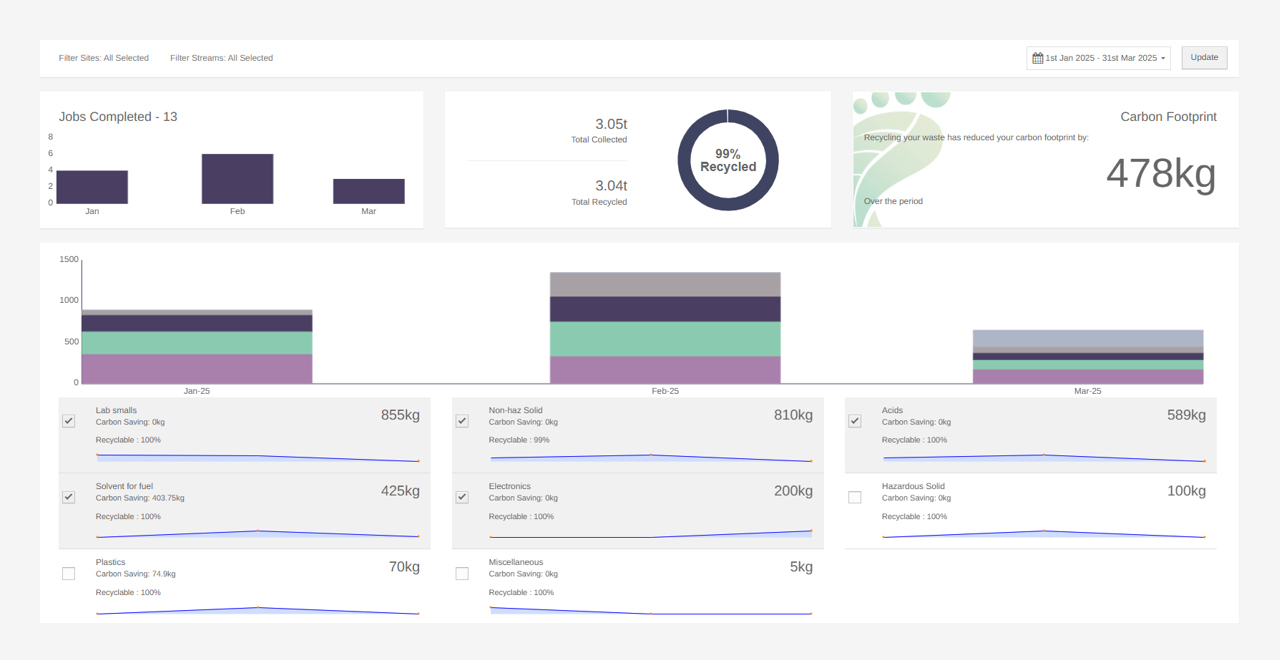Viewport: 1280px width, 660px height.
Task: Click purple base segment of Jan-25 bar
Action: pyautogui.click(x=197, y=369)
